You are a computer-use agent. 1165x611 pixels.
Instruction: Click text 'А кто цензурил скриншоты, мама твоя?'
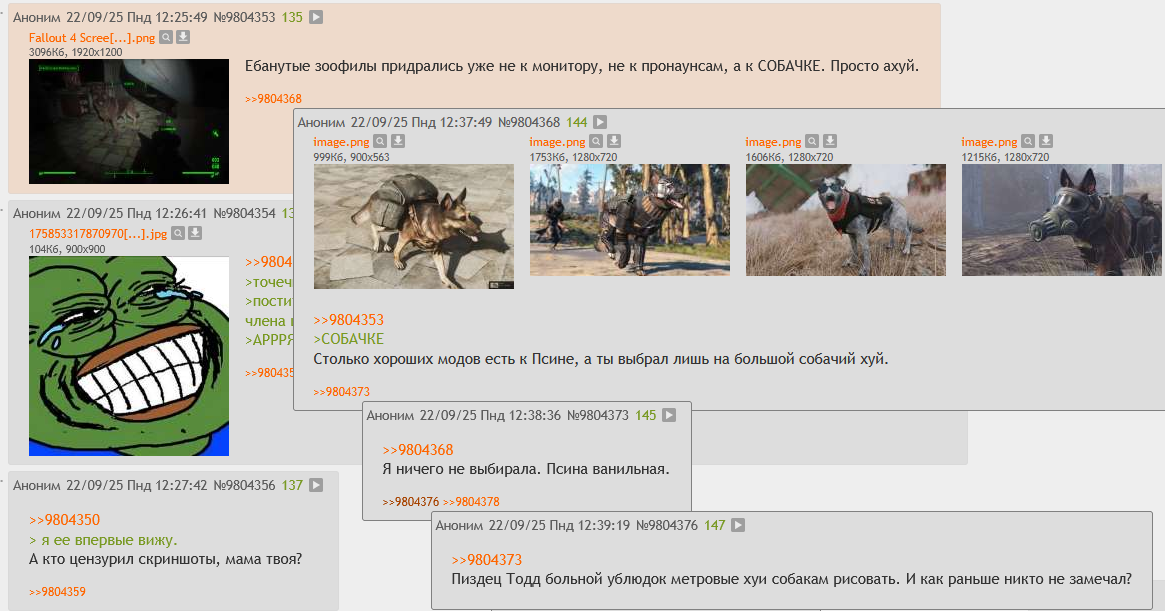point(166,559)
